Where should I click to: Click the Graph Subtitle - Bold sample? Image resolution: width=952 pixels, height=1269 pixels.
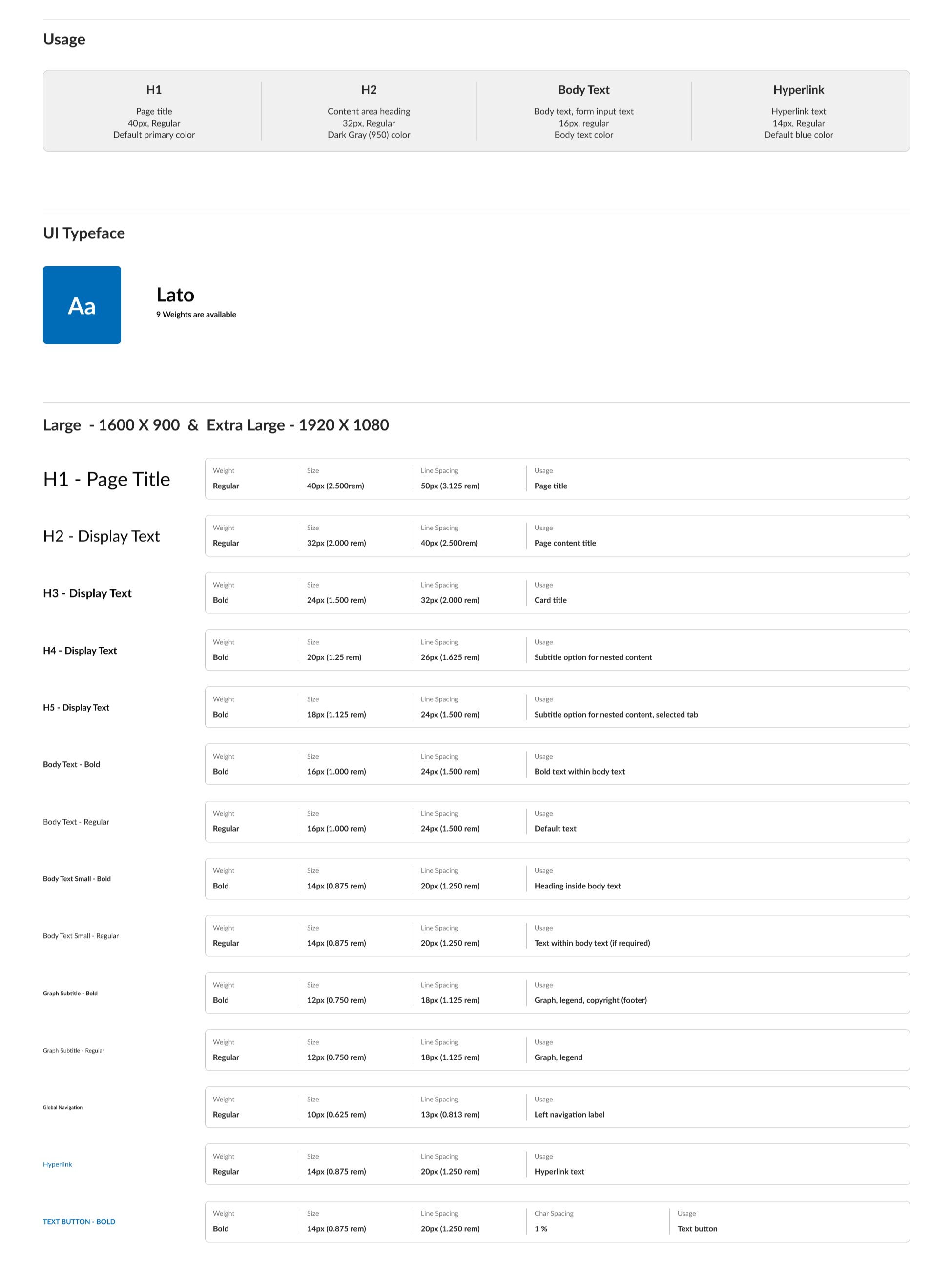(x=70, y=993)
